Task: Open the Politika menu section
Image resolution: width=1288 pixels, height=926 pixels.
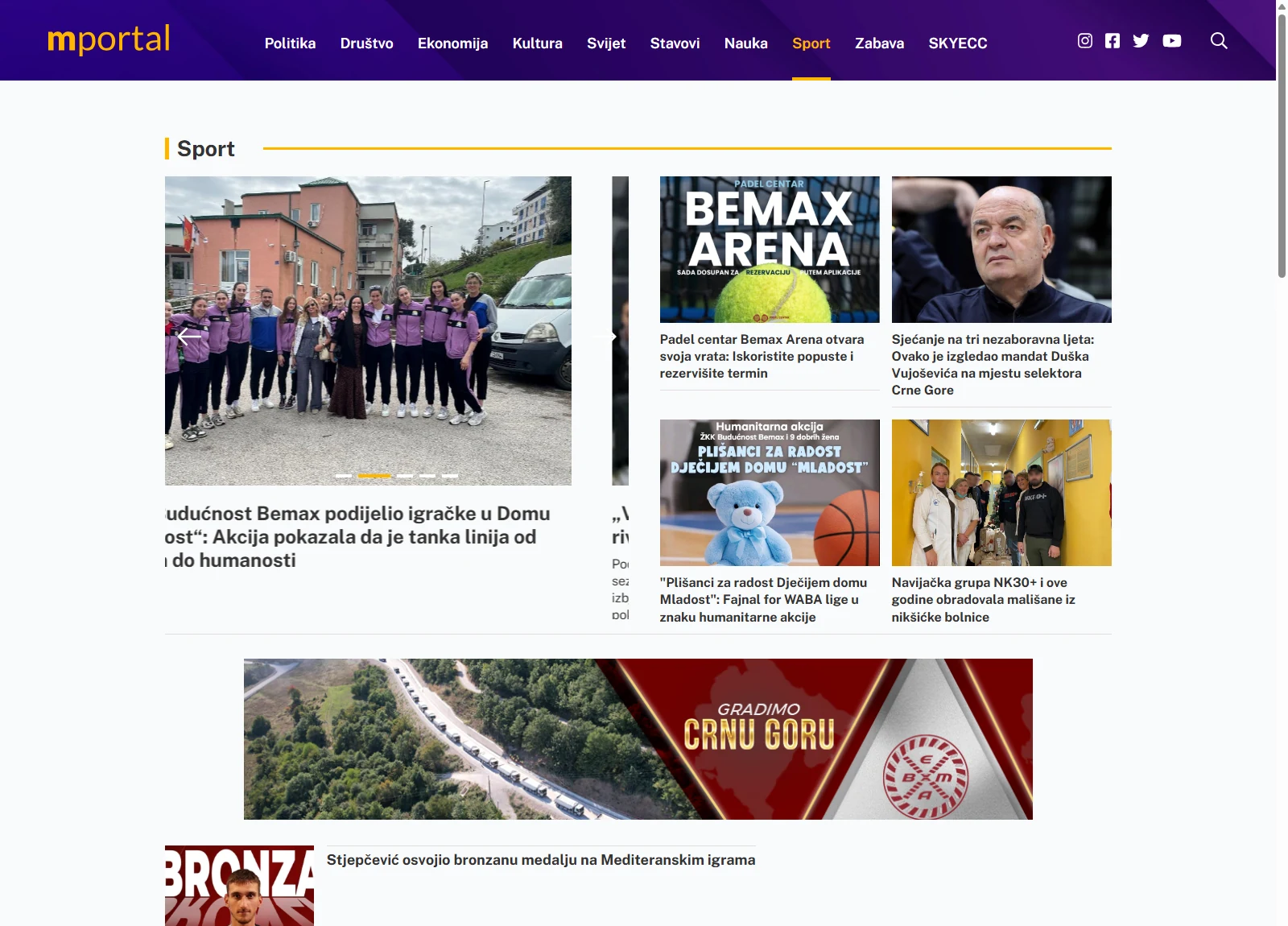Action: pyautogui.click(x=290, y=43)
